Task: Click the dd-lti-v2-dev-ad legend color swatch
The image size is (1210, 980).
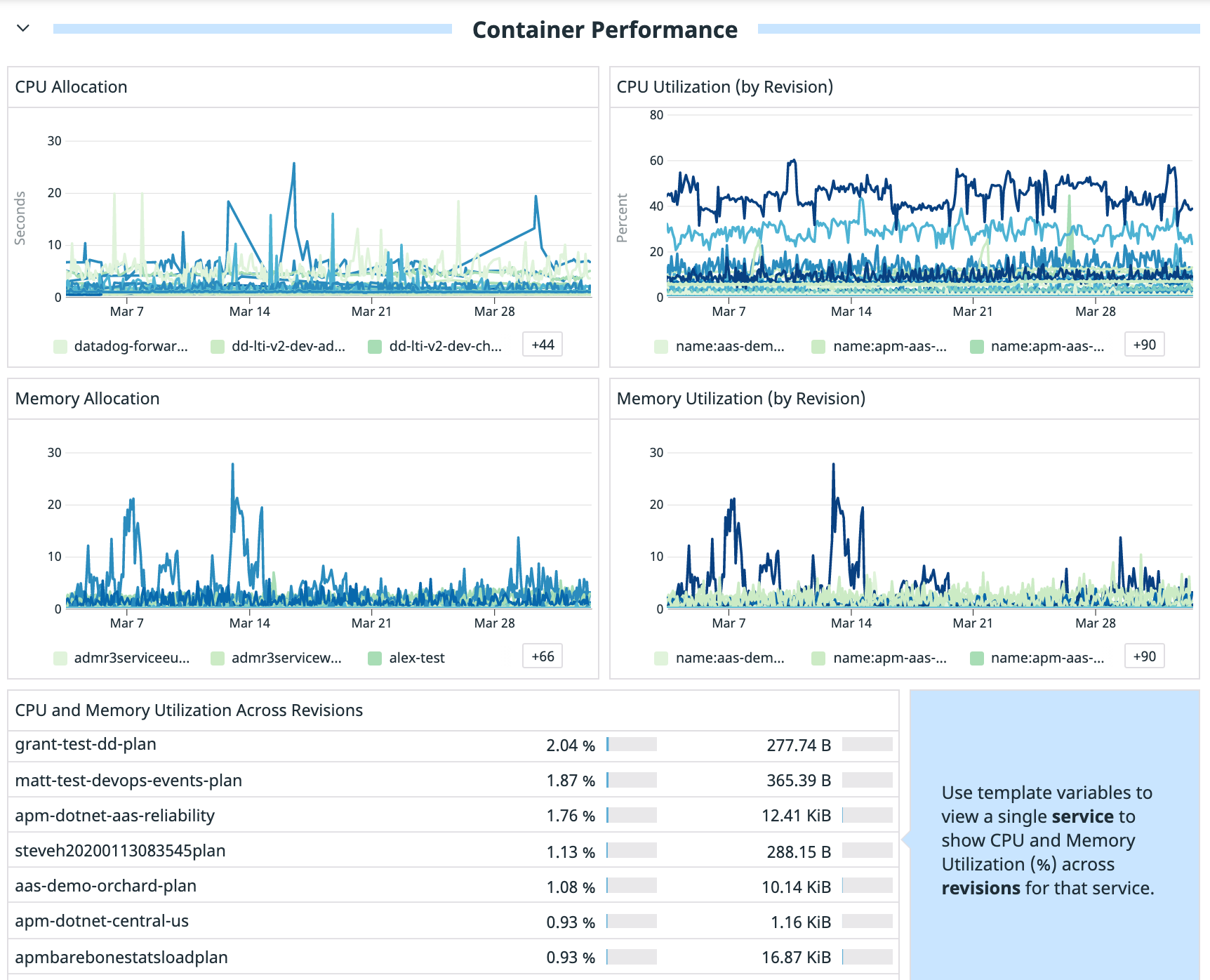Action: click(218, 345)
